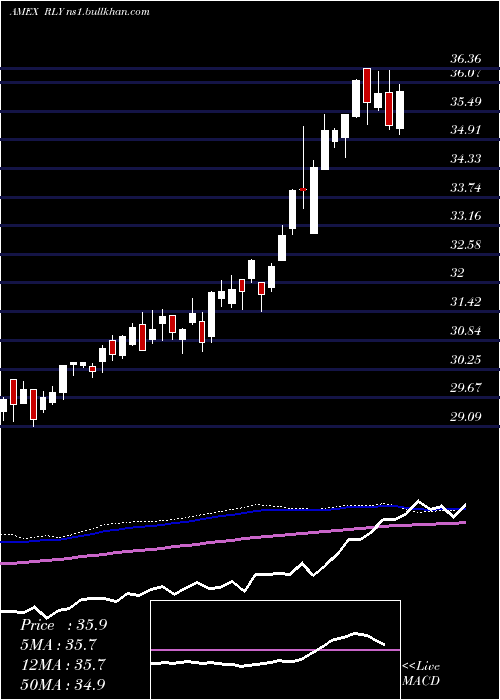
Task: Click the 33.74 price level label
Action: 466,188
